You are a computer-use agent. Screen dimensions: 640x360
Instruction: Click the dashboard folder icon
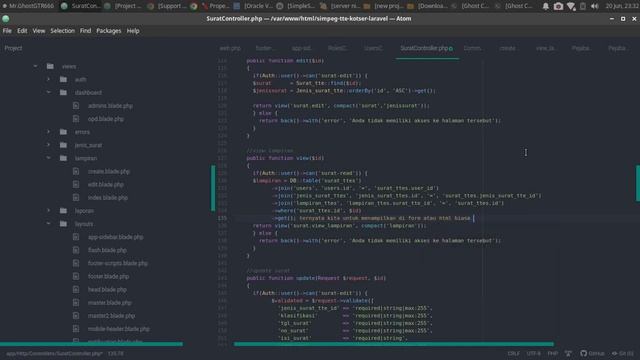[x=63, y=92]
